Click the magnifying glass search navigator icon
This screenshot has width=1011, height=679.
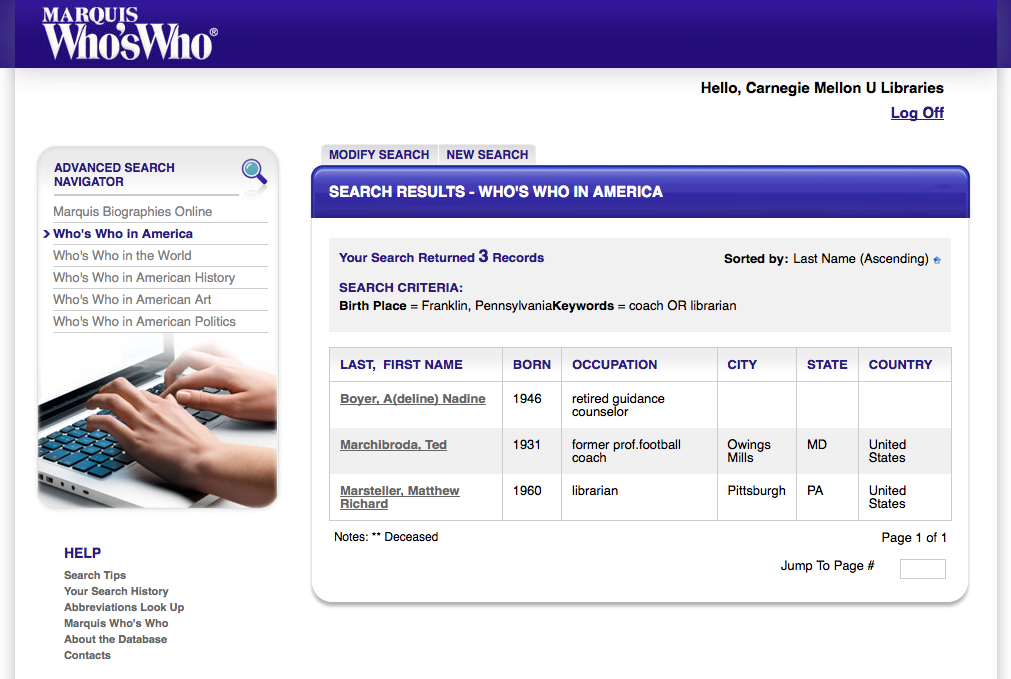point(254,173)
